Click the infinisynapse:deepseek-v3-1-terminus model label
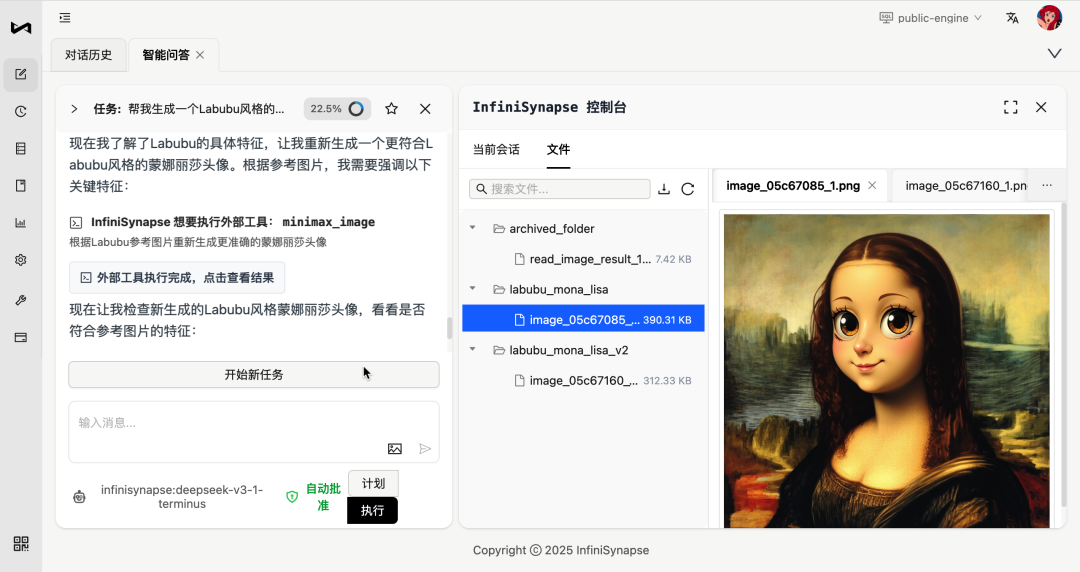 click(182, 497)
